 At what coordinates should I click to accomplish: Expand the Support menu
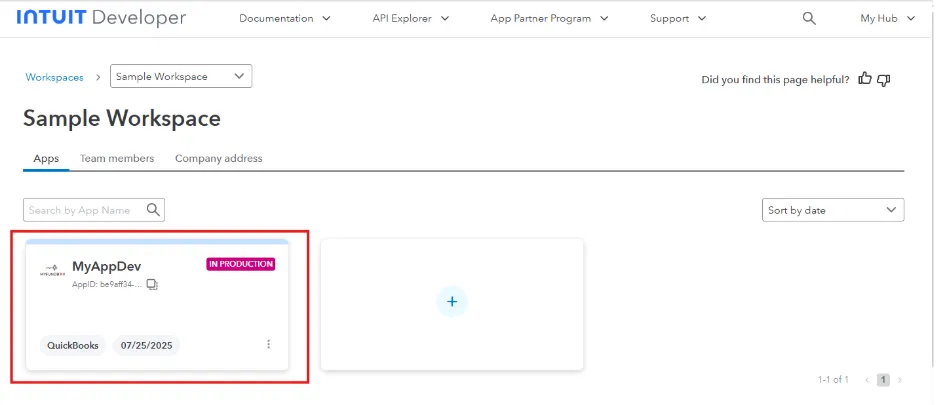pos(678,19)
